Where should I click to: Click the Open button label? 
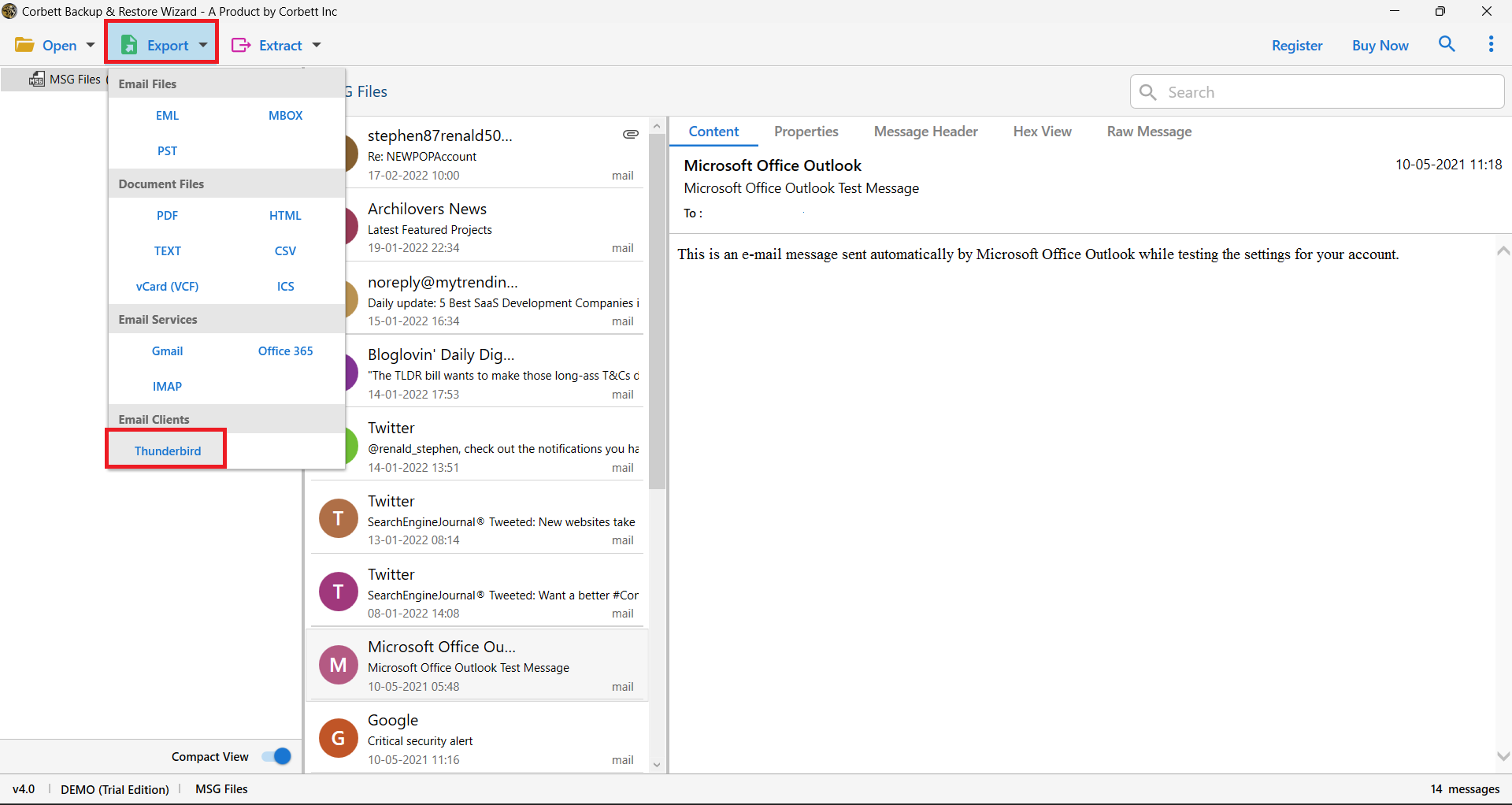coord(59,45)
